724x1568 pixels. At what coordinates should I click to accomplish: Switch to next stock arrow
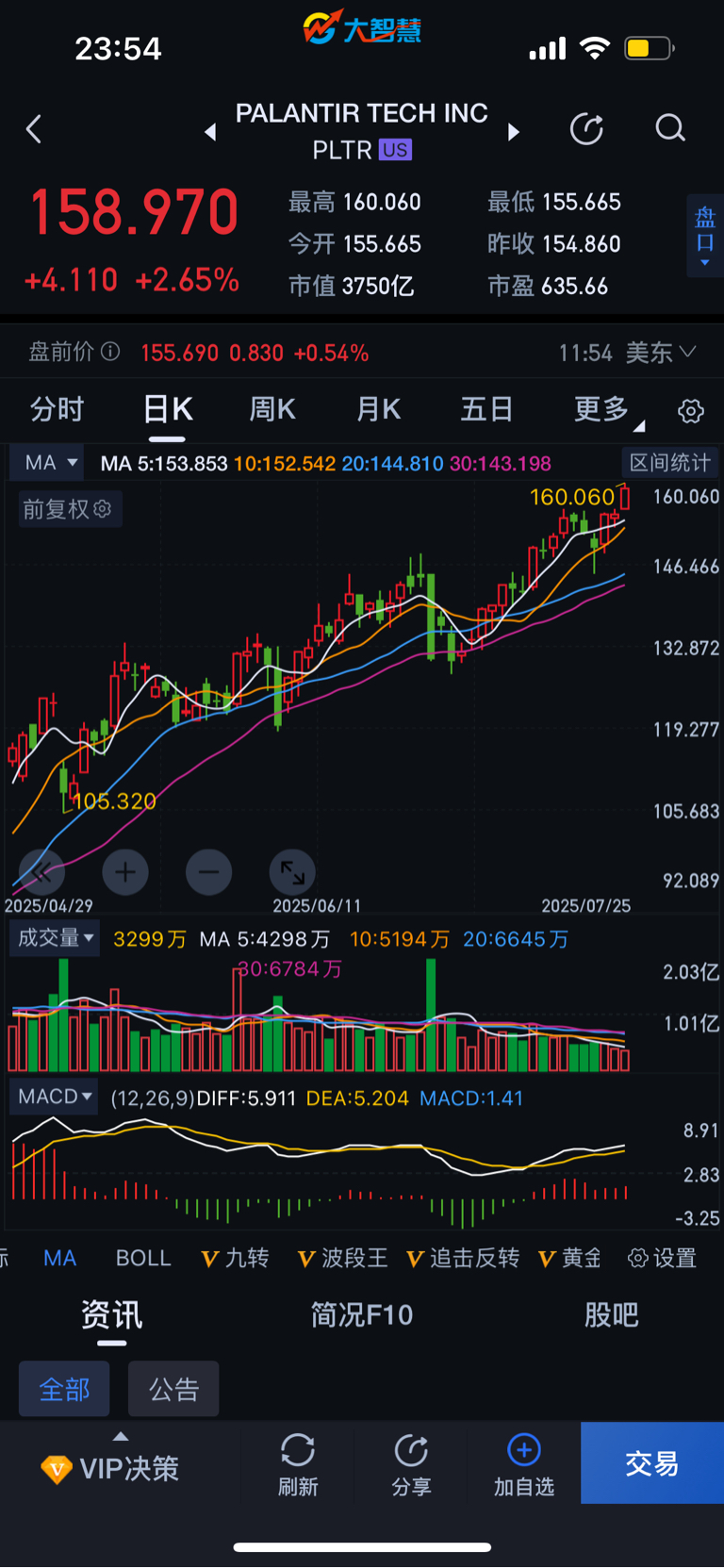pyautogui.click(x=514, y=132)
